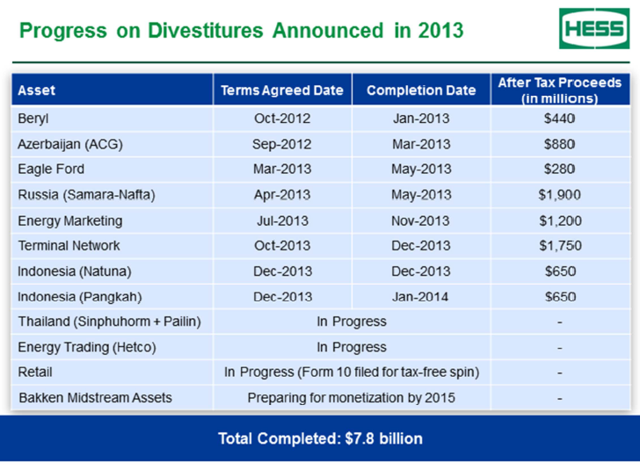Click the 'Sep-2012' date cell
This screenshot has width=640, height=470.
pos(282,144)
